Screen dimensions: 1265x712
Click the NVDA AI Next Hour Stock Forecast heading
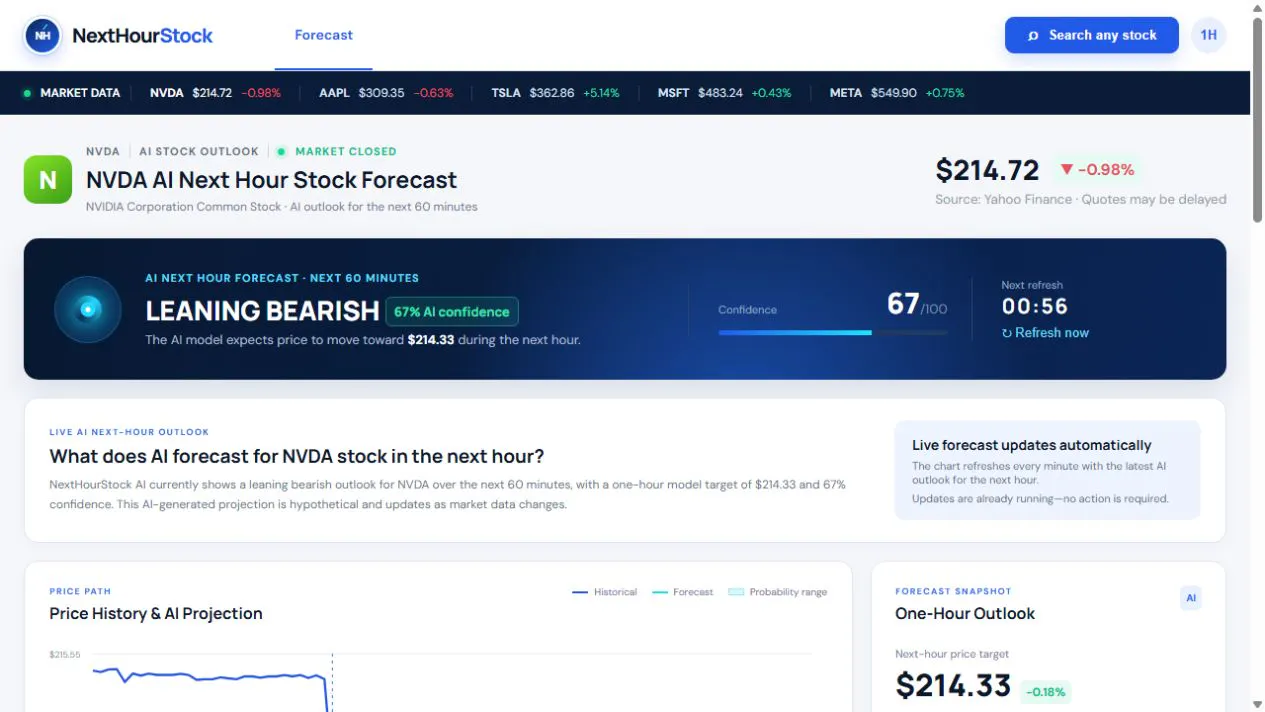(x=271, y=180)
